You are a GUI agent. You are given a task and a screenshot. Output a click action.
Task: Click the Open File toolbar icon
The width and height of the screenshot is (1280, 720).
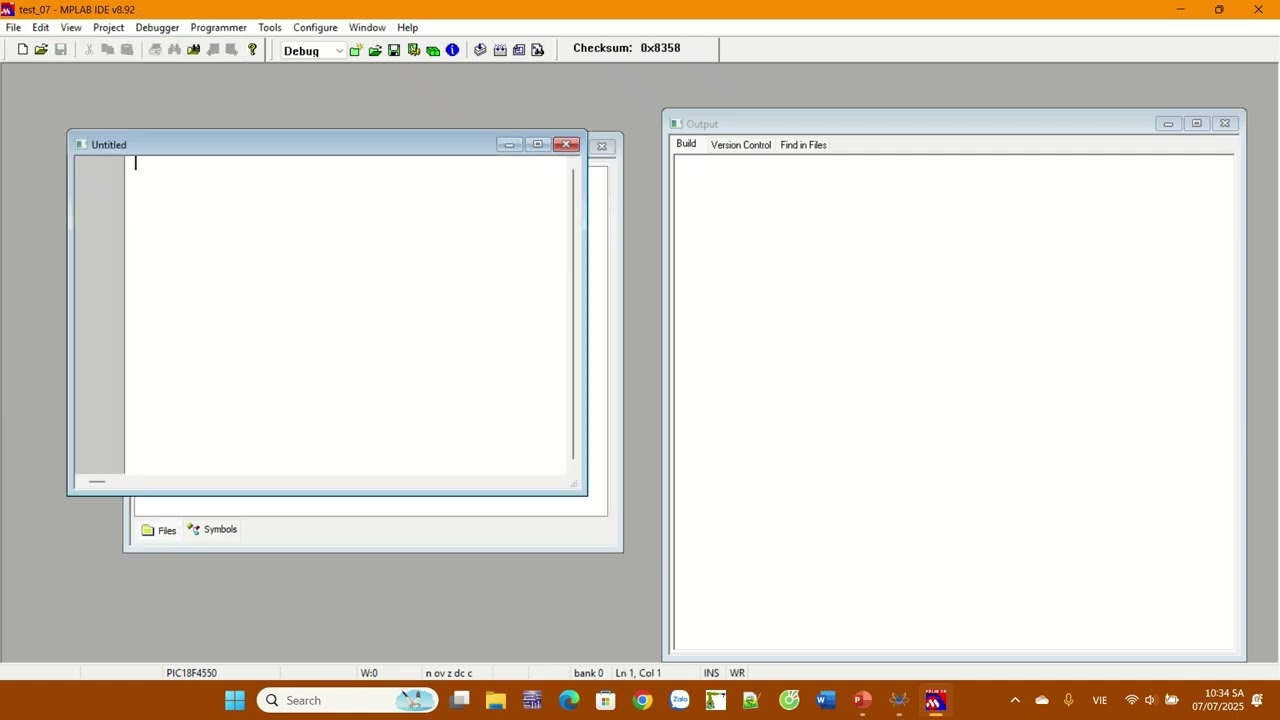[x=41, y=49]
